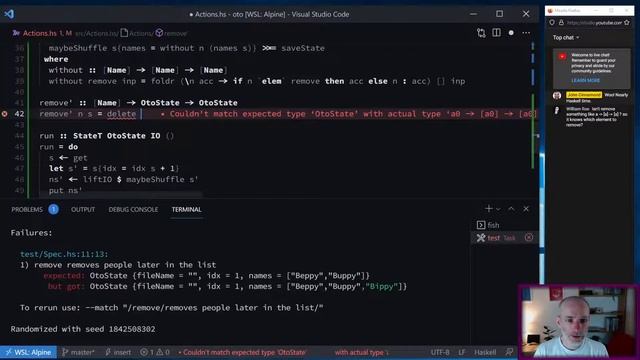Screen dimensions: 640x360
Task: Click the WSL: Alpine remote indicator
Action: click(28, 352)
